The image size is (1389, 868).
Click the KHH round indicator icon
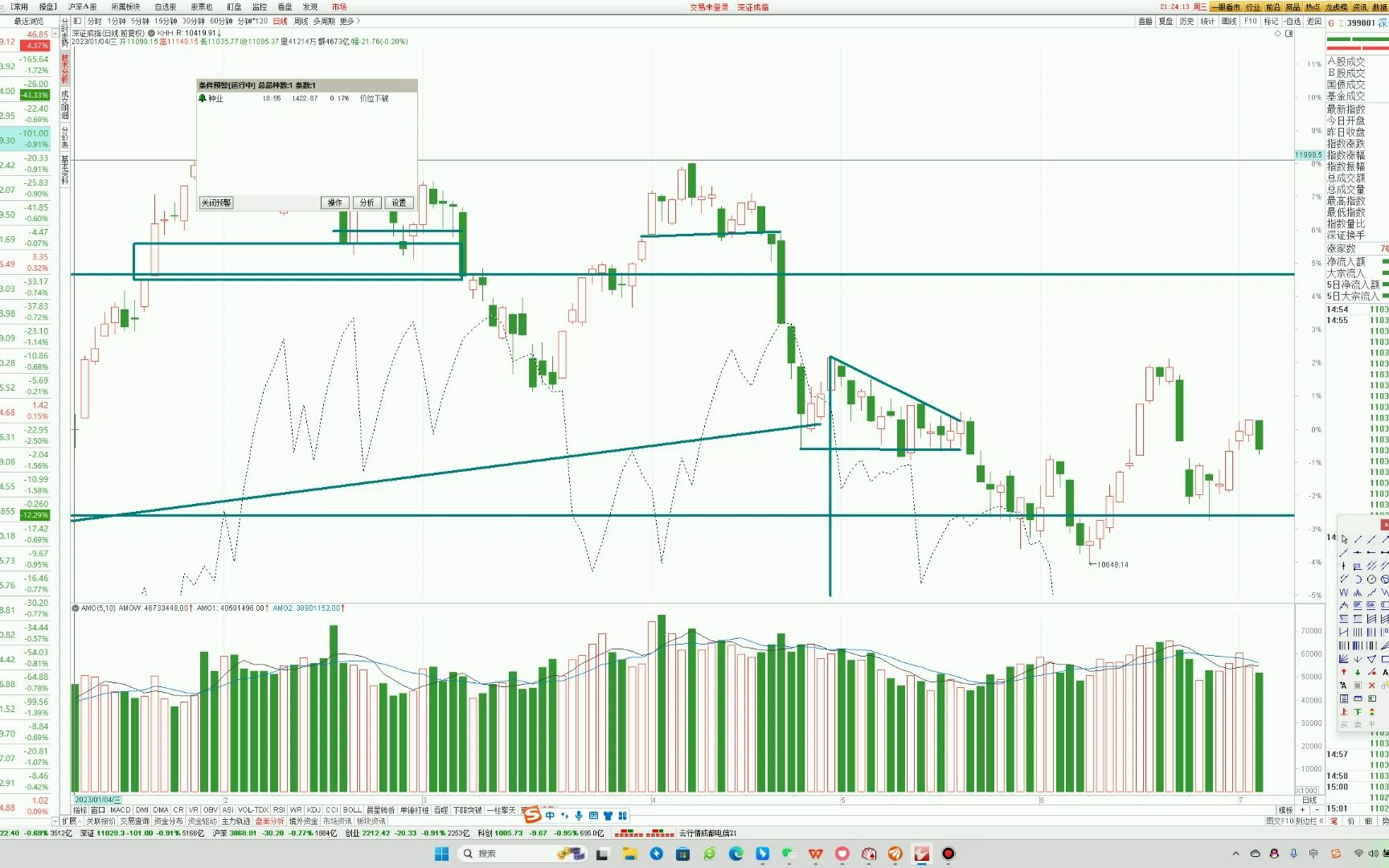coord(151,33)
